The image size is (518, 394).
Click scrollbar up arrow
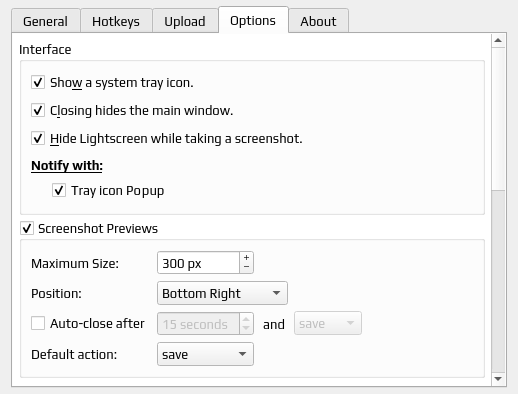coord(498,40)
